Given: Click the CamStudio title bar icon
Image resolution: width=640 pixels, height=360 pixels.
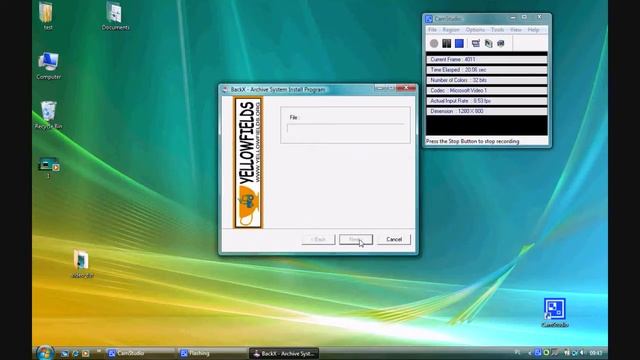Looking at the screenshot, I should (x=429, y=19).
